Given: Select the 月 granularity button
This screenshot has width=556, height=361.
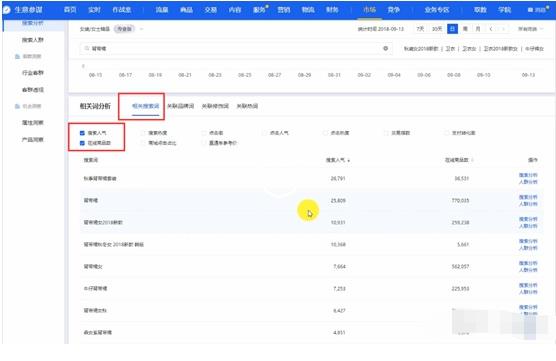Looking at the screenshot, I should (478, 29).
